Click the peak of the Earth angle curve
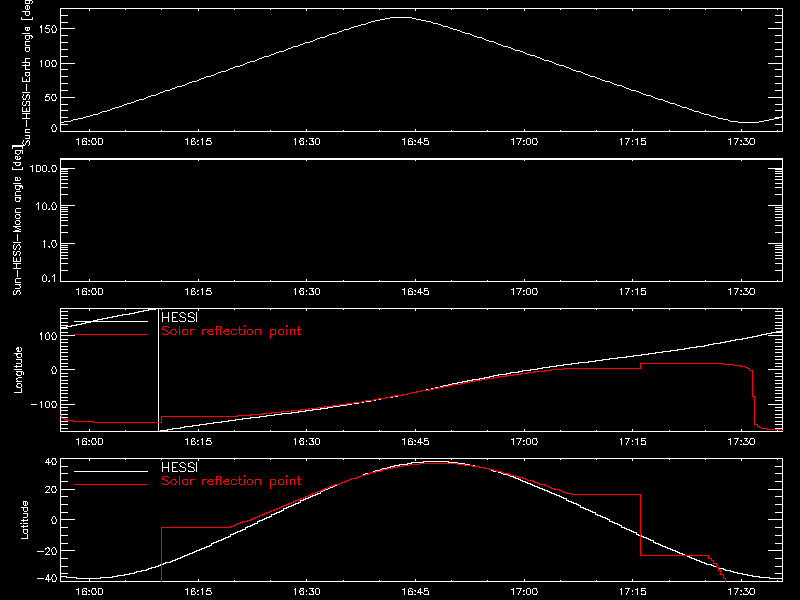 point(402,17)
